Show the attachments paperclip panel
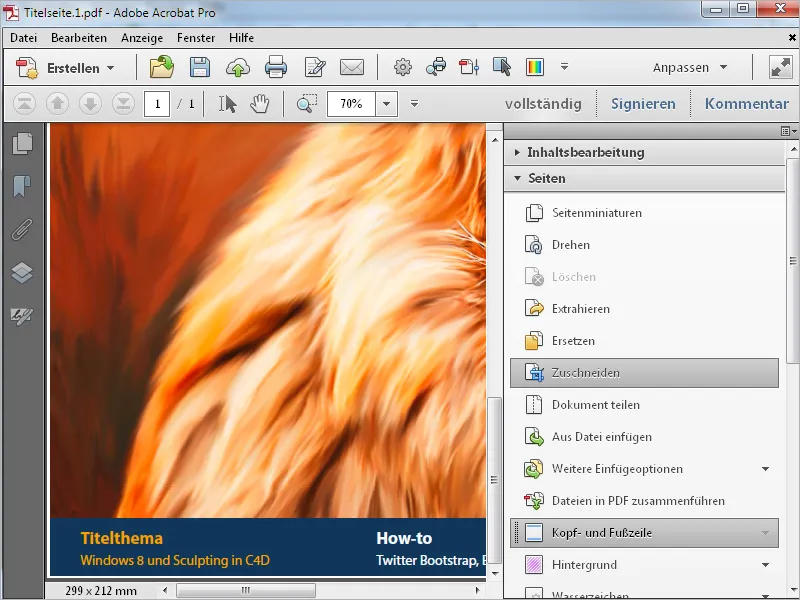 click(x=22, y=230)
